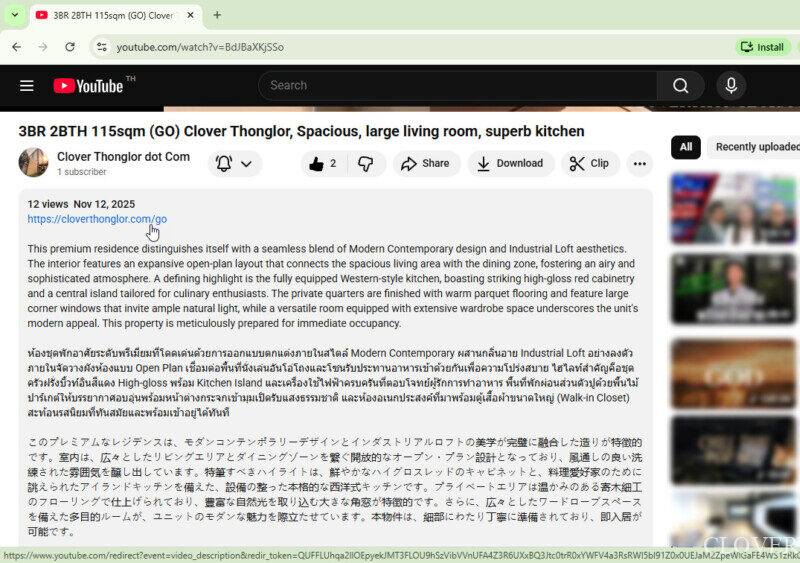Screen dimensions: 800x563
Task: Create a Clip of the video
Action: tap(590, 164)
